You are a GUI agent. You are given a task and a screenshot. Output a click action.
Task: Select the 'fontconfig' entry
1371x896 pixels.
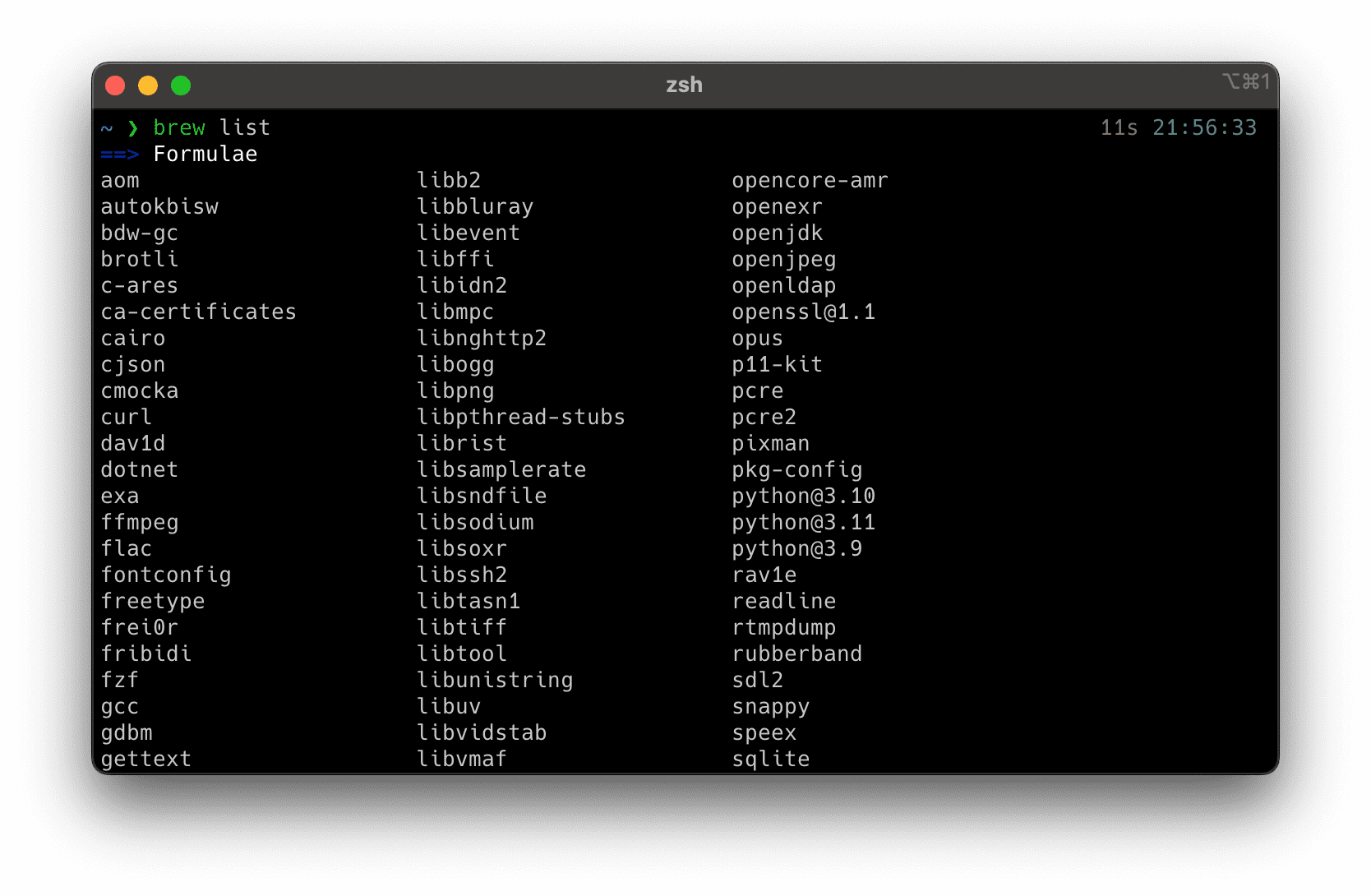point(166,575)
